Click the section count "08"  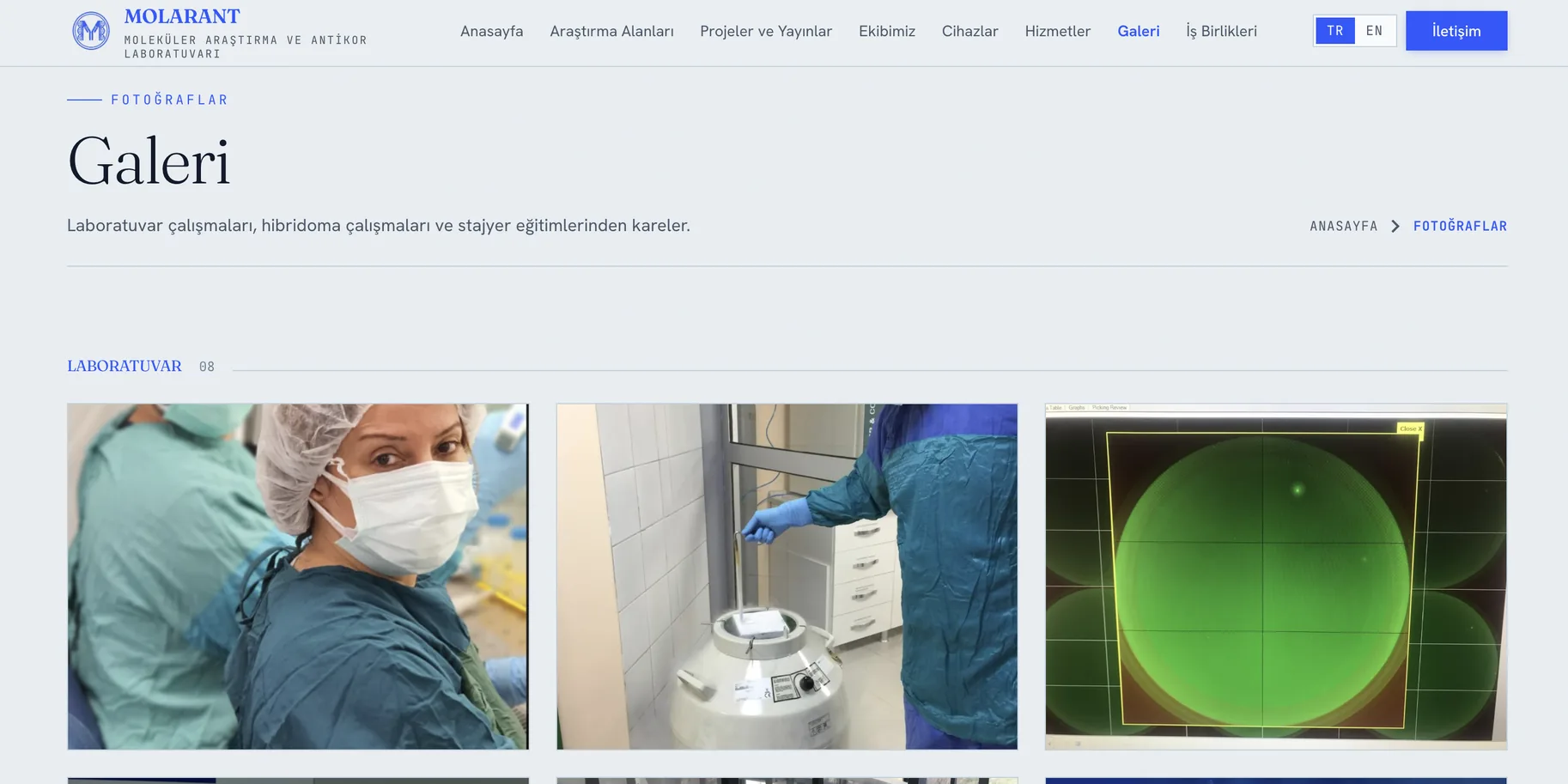pos(207,367)
